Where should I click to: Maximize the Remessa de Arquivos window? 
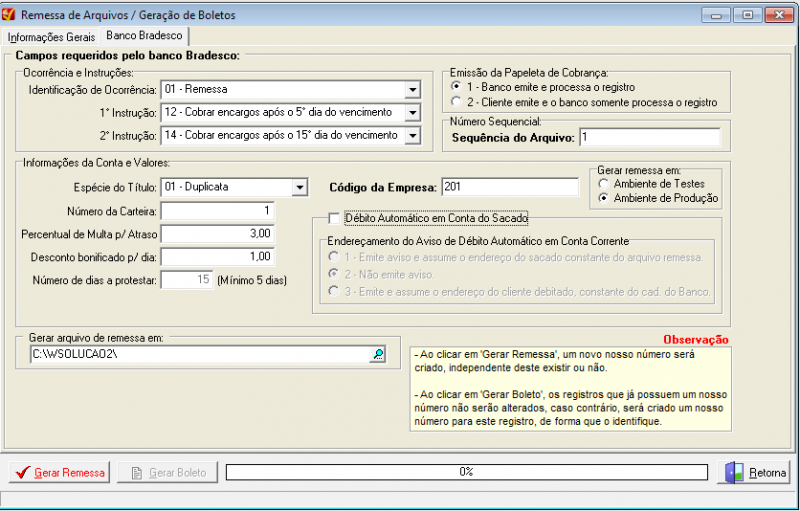747,15
